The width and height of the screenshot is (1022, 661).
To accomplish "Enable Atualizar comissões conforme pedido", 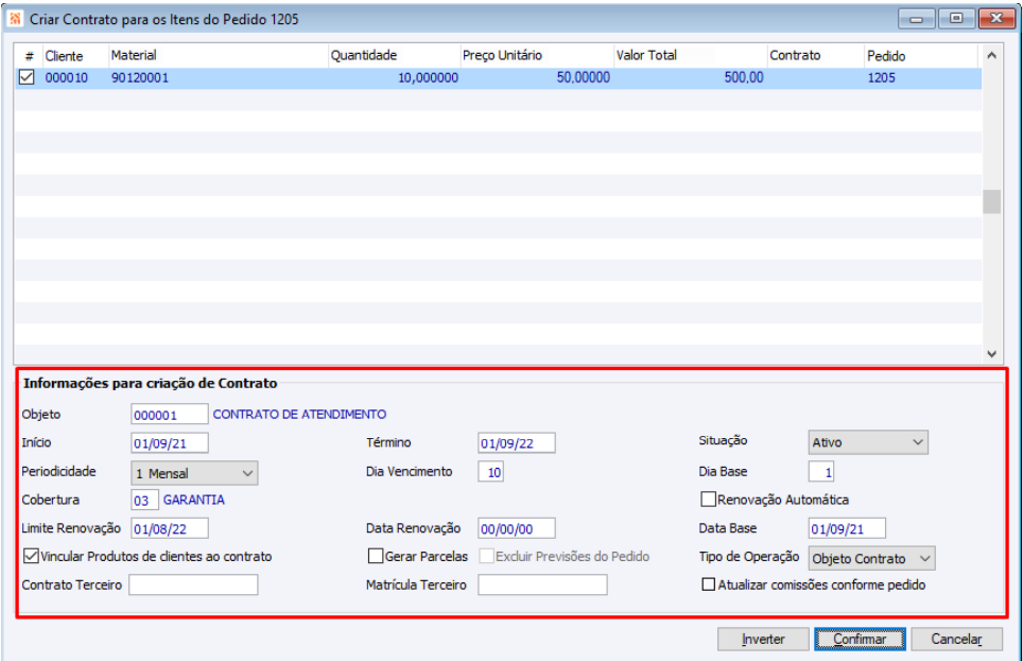I will coord(708,585).
